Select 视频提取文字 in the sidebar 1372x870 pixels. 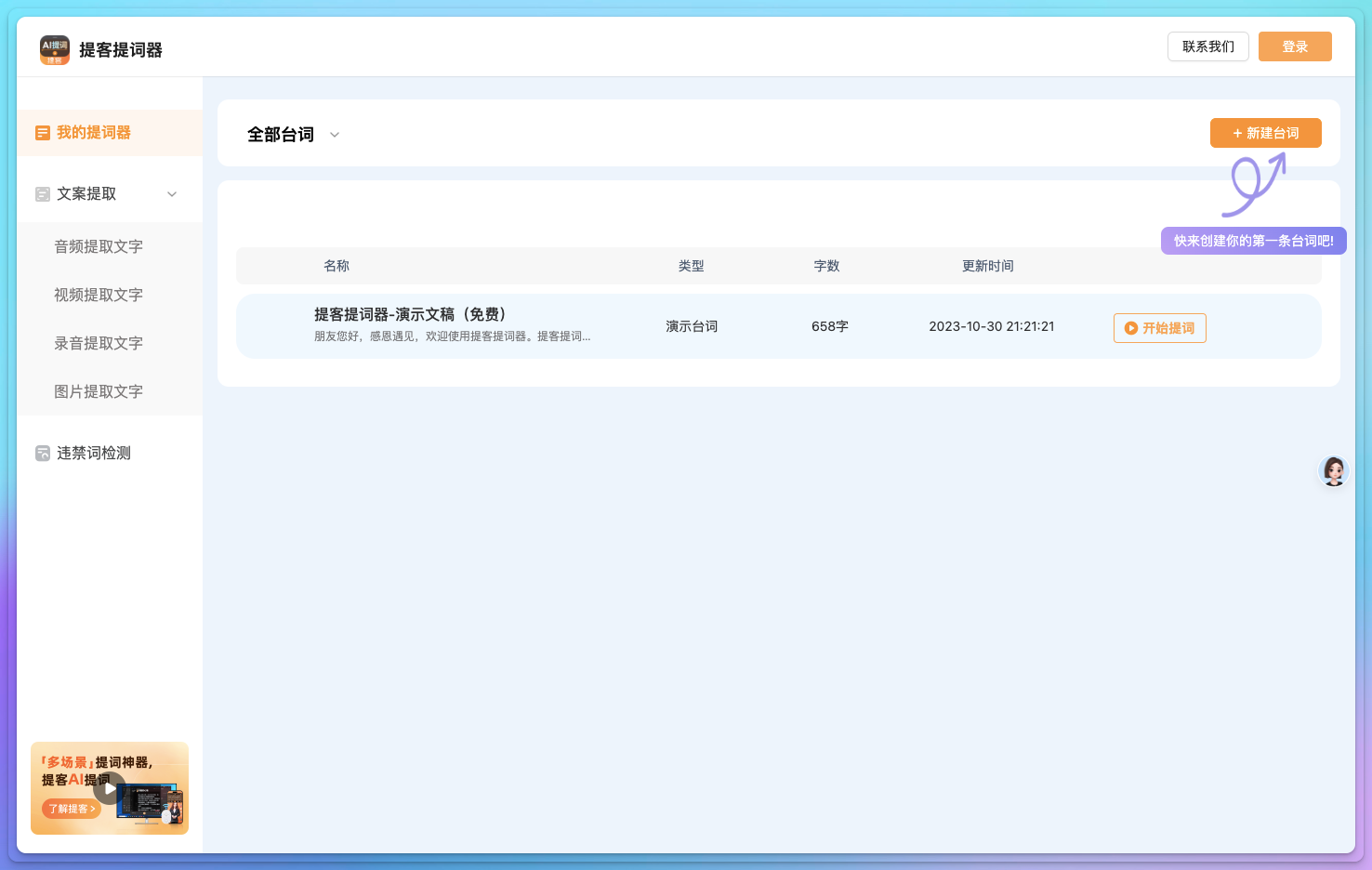pyautogui.click(x=99, y=295)
